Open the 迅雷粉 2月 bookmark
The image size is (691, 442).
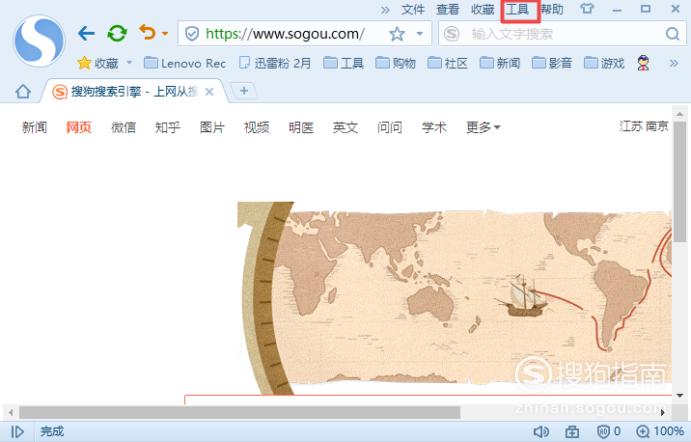click(x=275, y=63)
